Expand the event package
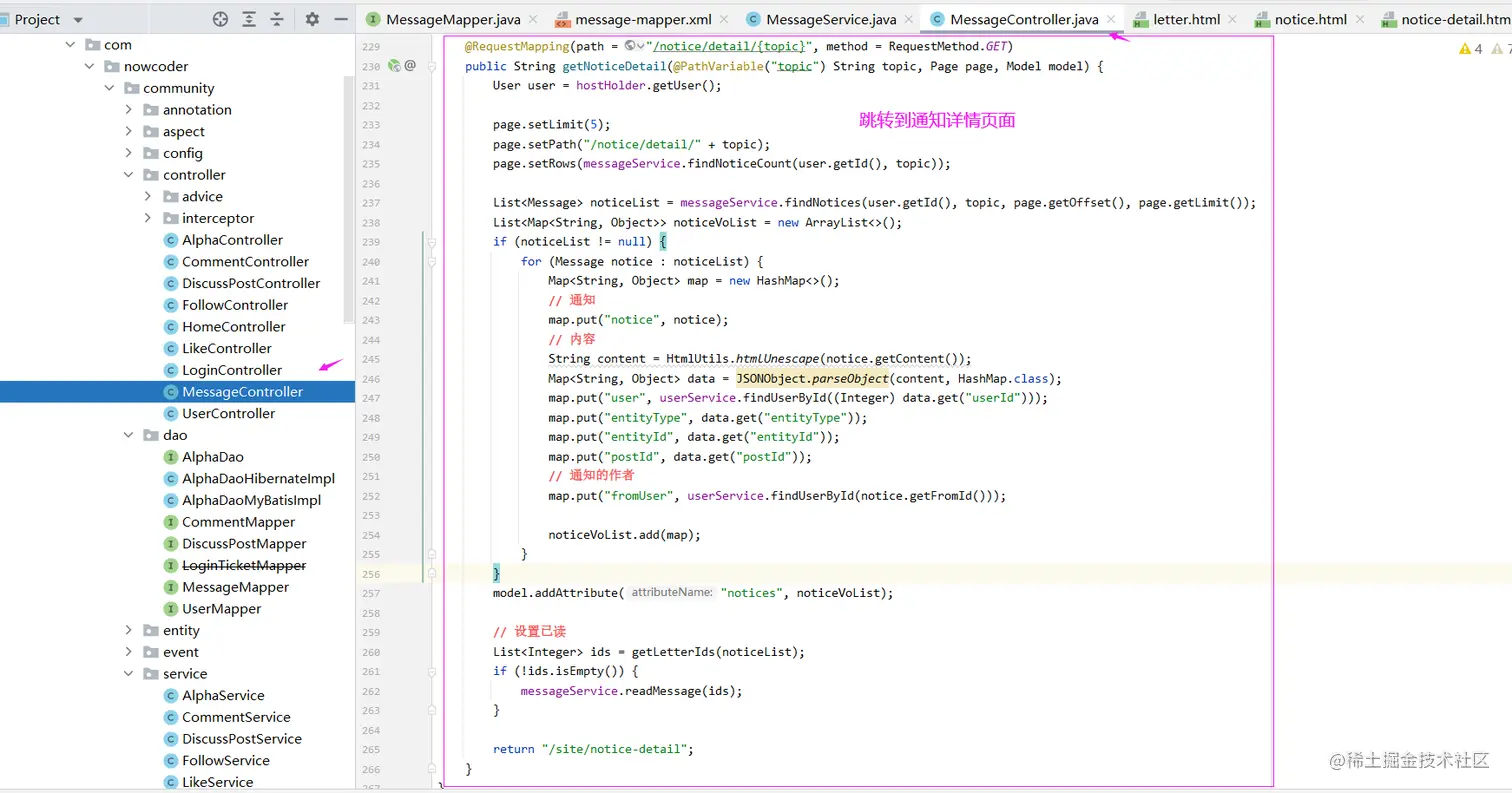 (128, 652)
